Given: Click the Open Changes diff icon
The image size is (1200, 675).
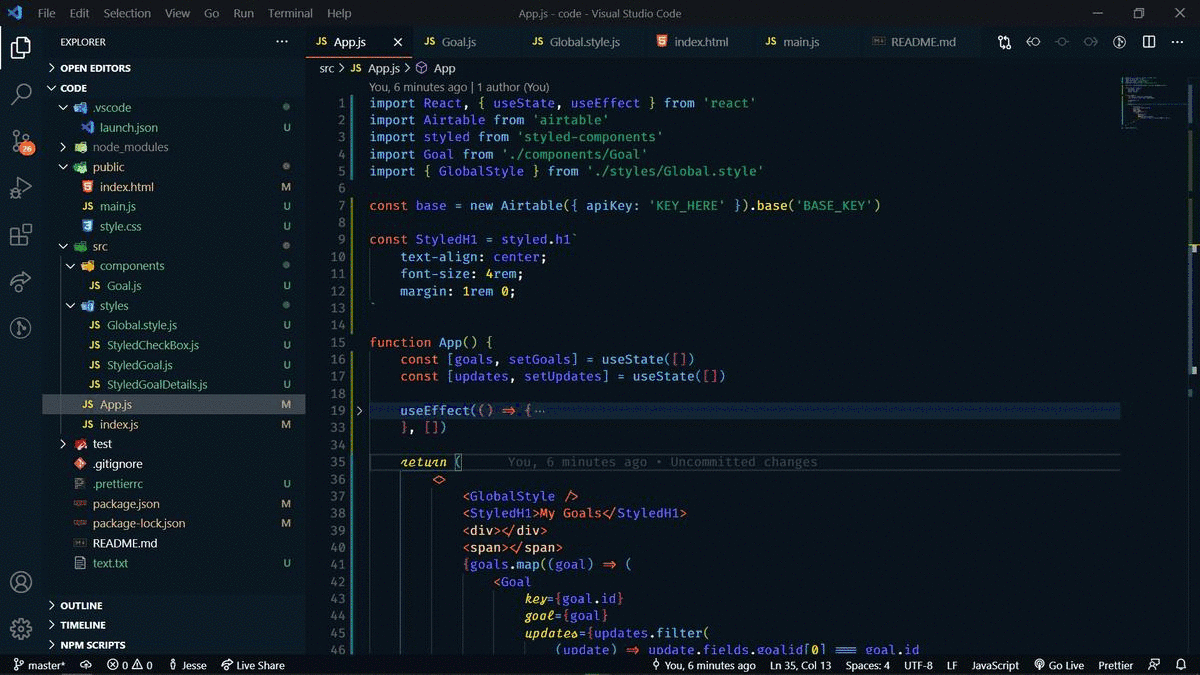Looking at the screenshot, I should coord(1004,42).
